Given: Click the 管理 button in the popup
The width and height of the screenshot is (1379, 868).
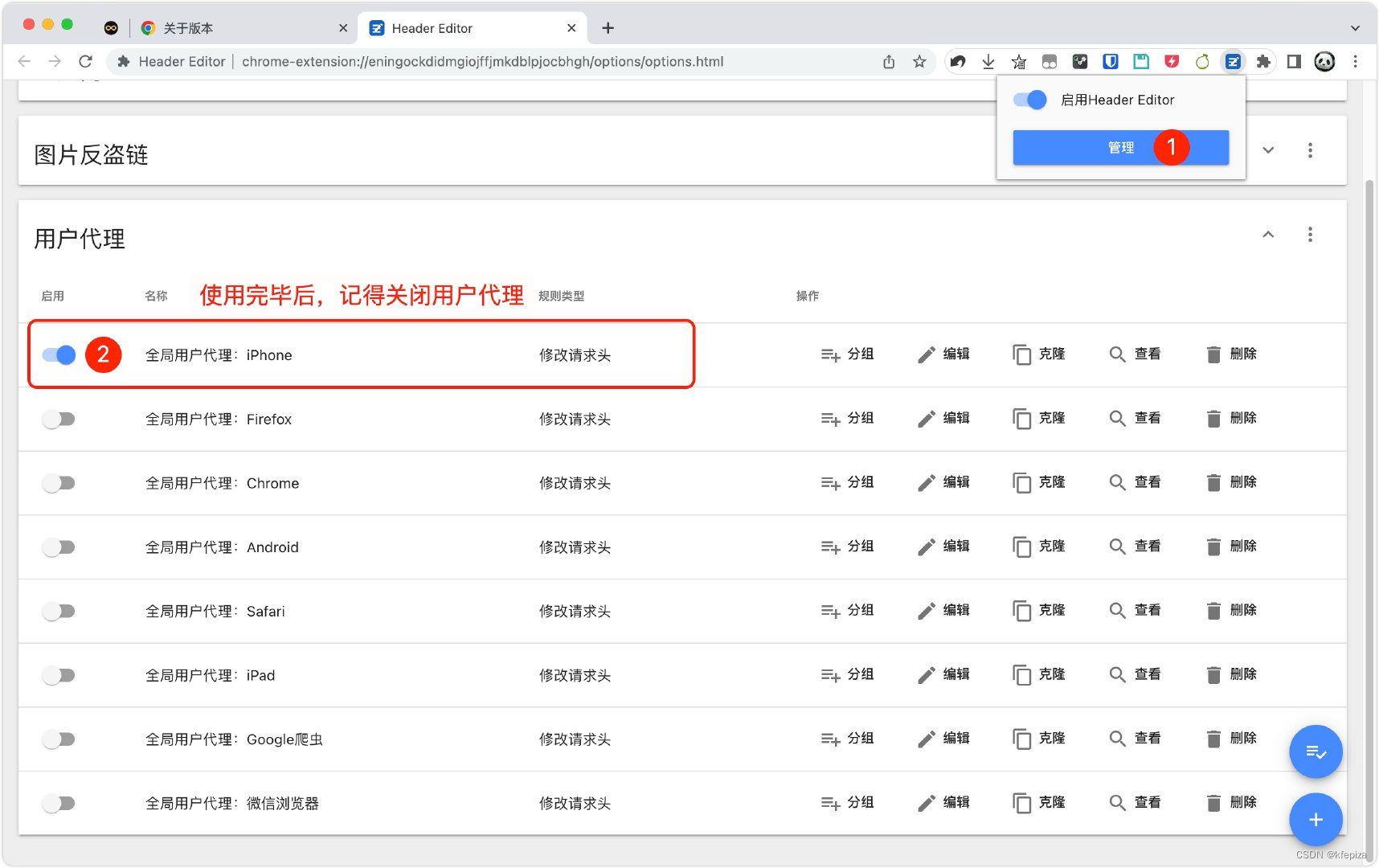Looking at the screenshot, I should [x=1121, y=147].
